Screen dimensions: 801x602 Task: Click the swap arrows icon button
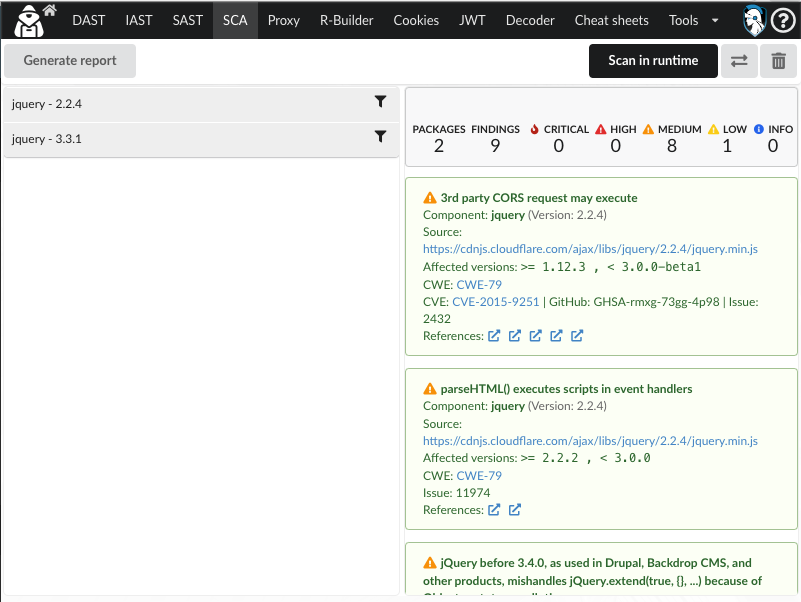click(x=739, y=61)
